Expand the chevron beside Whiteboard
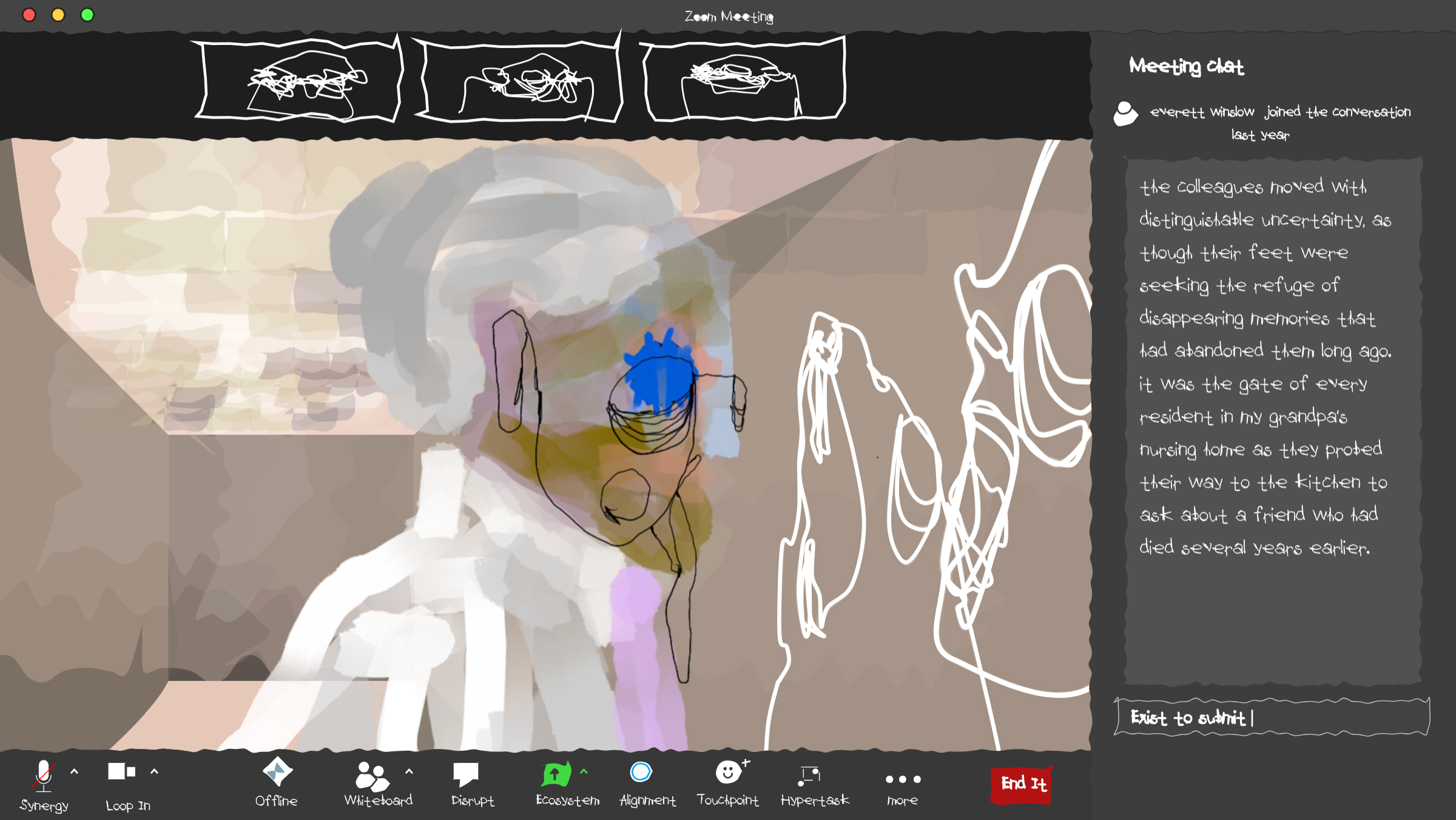 tap(409, 772)
